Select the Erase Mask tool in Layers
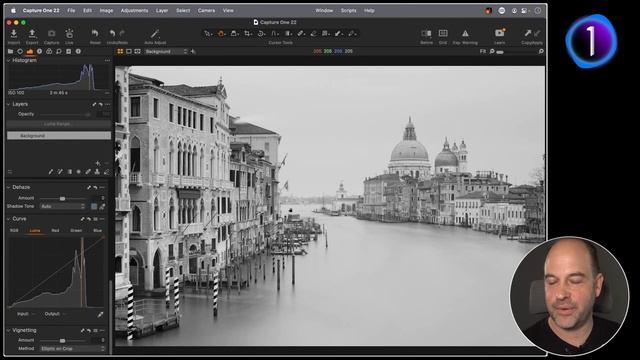Viewport: 640px width, 360px height. pyautogui.click(x=107, y=172)
